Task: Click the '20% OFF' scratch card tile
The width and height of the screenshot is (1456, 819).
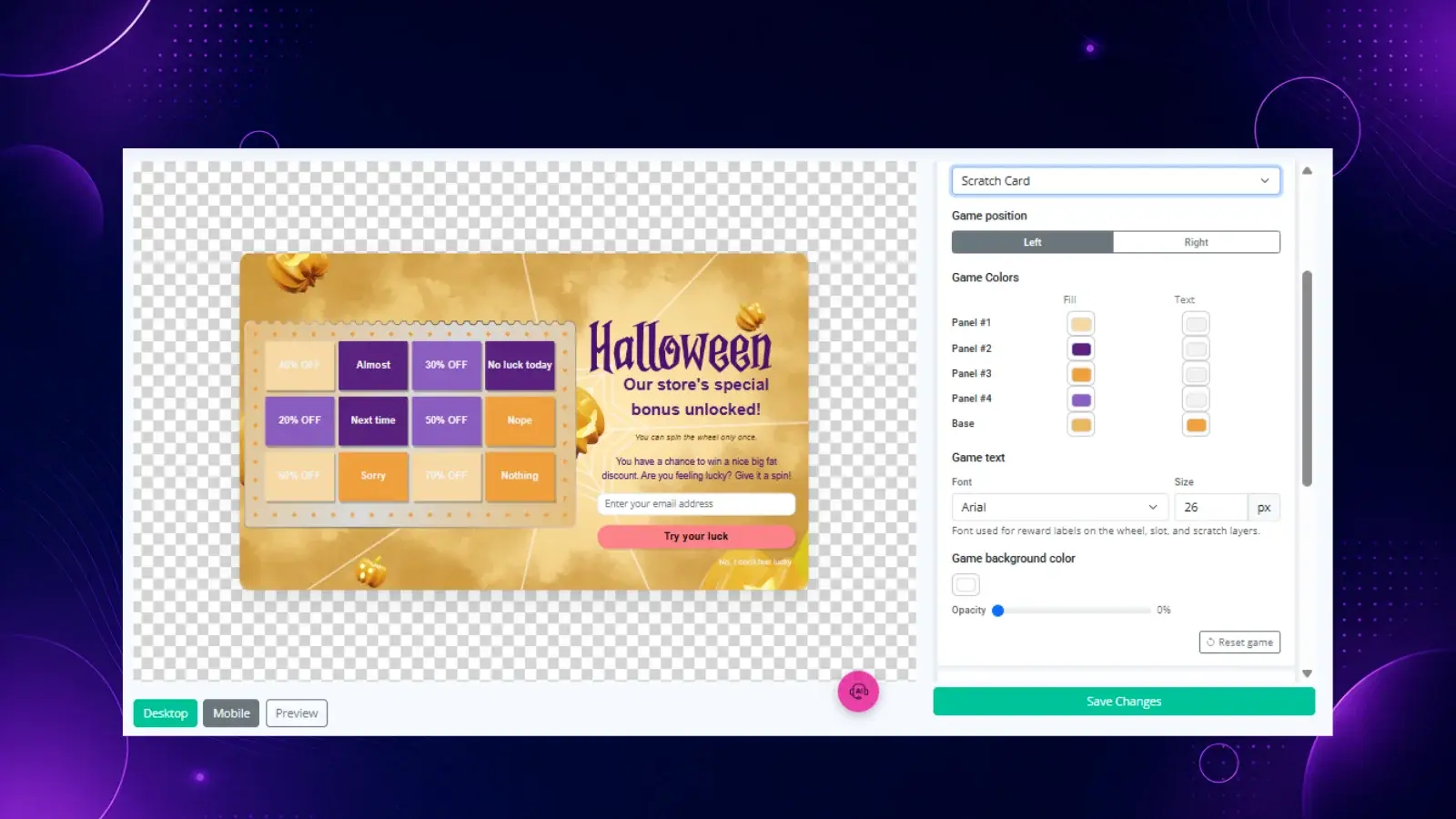Action: (x=299, y=420)
